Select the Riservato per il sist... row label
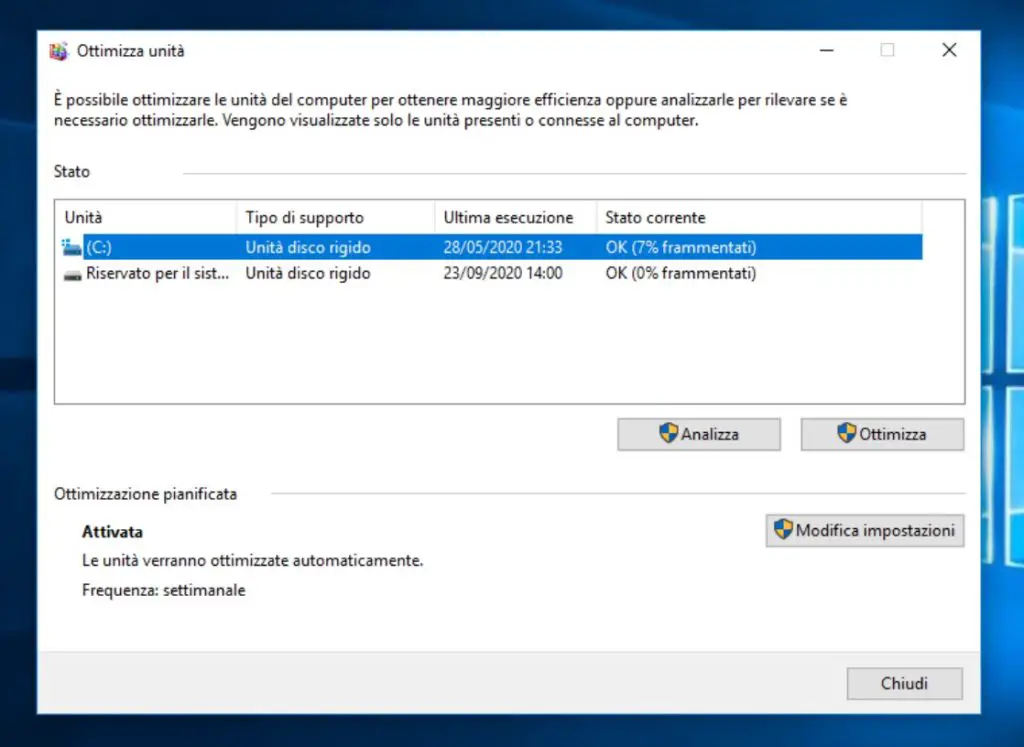This screenshot has height=747, width=1024. click(x=157, y=274)
